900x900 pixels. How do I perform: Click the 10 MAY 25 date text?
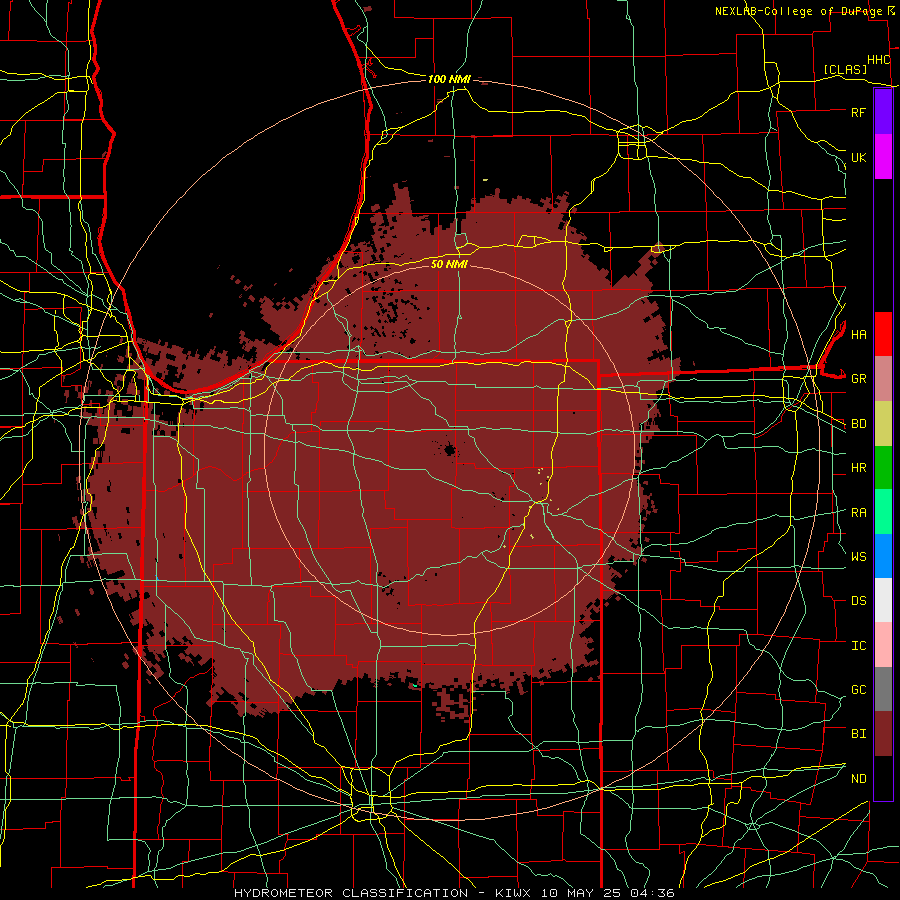pos(581,893)
